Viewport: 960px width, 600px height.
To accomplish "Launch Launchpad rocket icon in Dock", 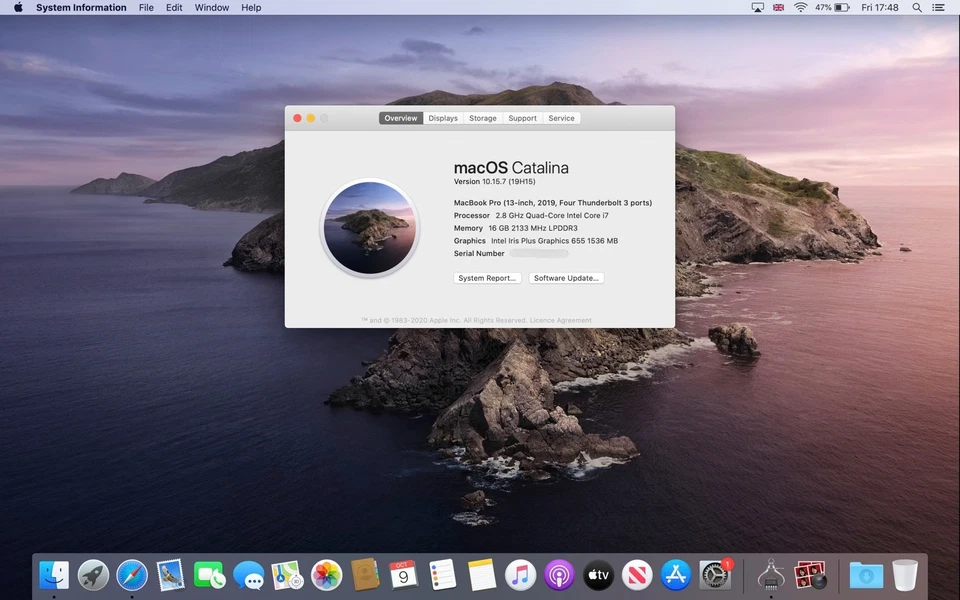I will (93, 576).
